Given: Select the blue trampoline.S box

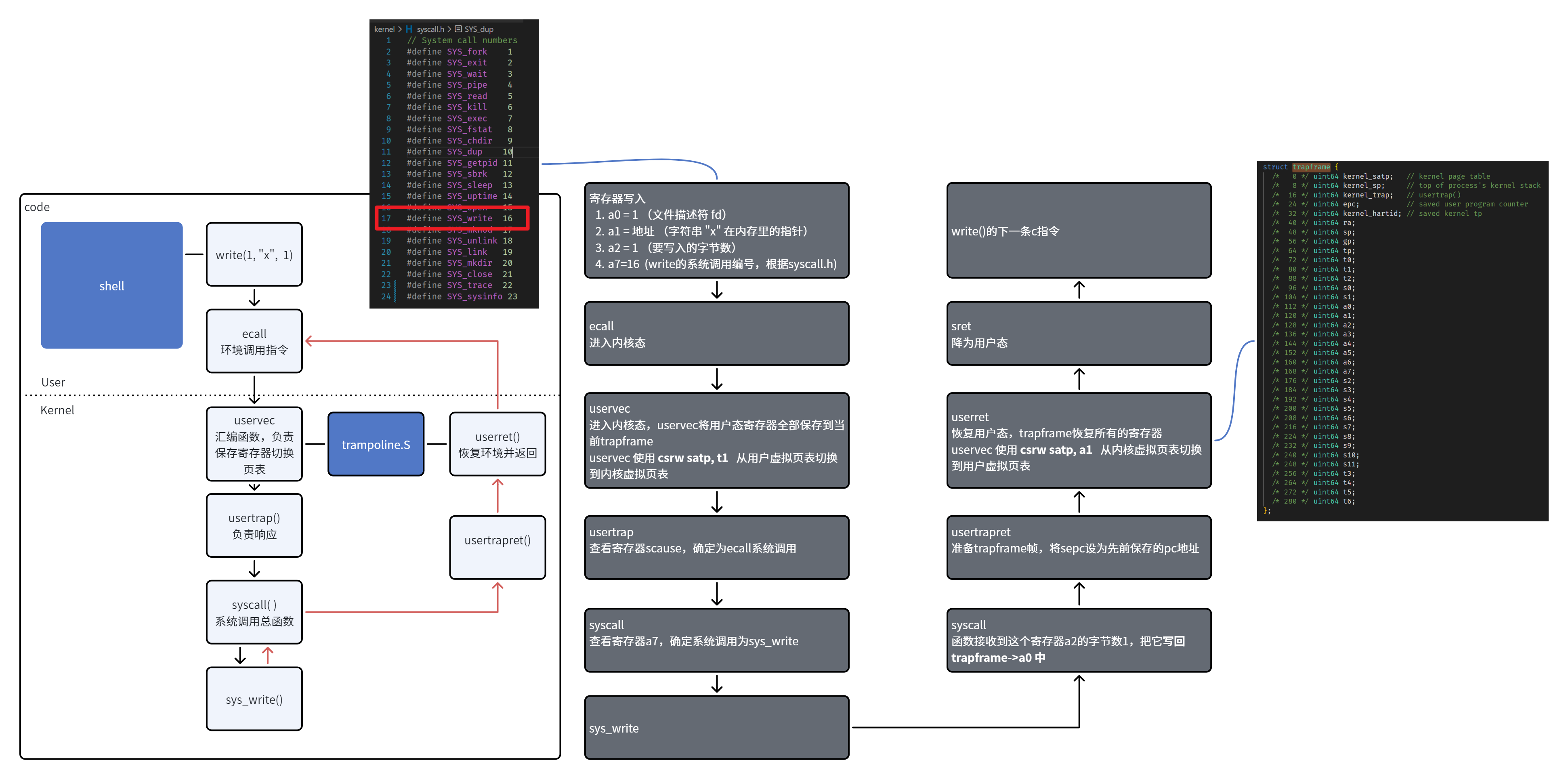Looking at the screenshot, I should click(x=376, y=444).
